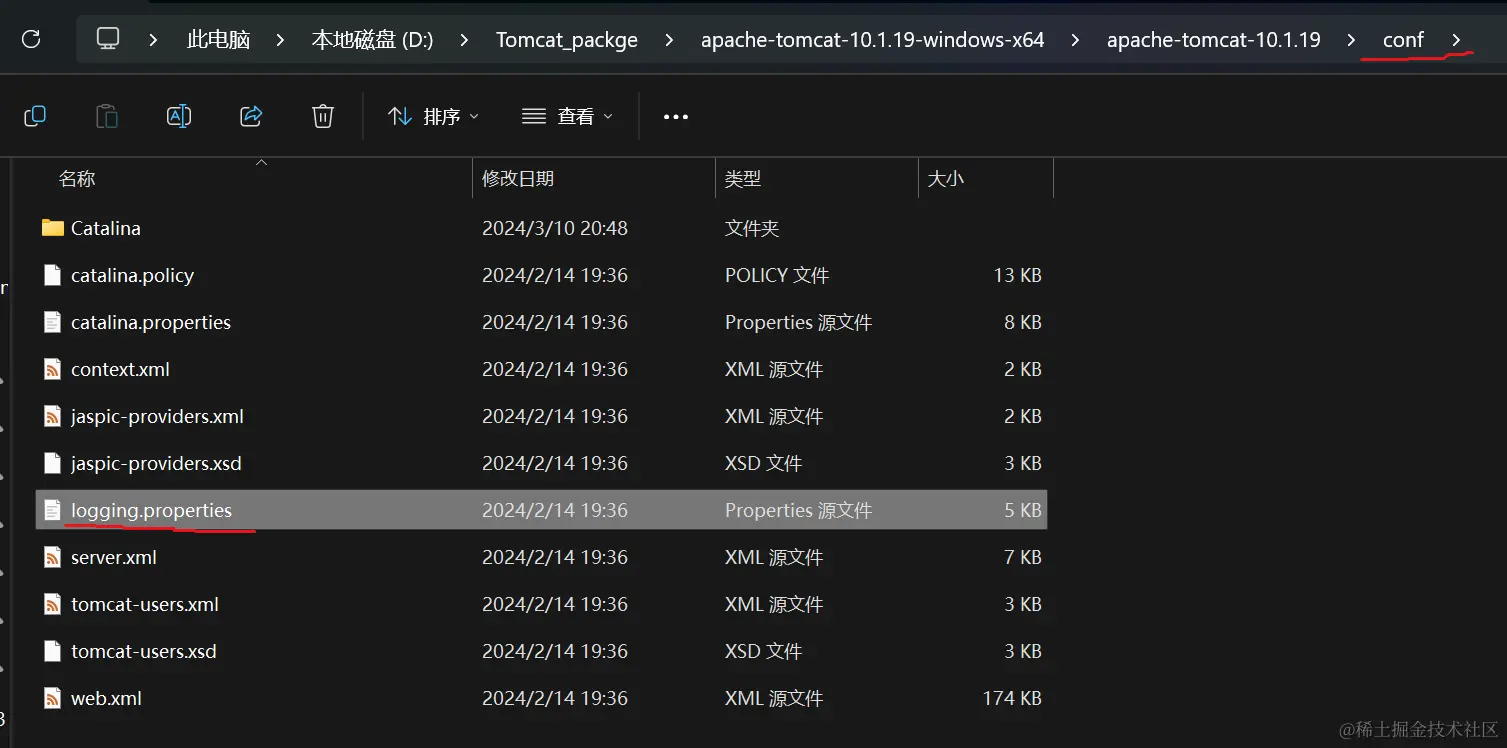1507x748 pixels.
Task: Select the Rename icon
Action: point(179,116)
